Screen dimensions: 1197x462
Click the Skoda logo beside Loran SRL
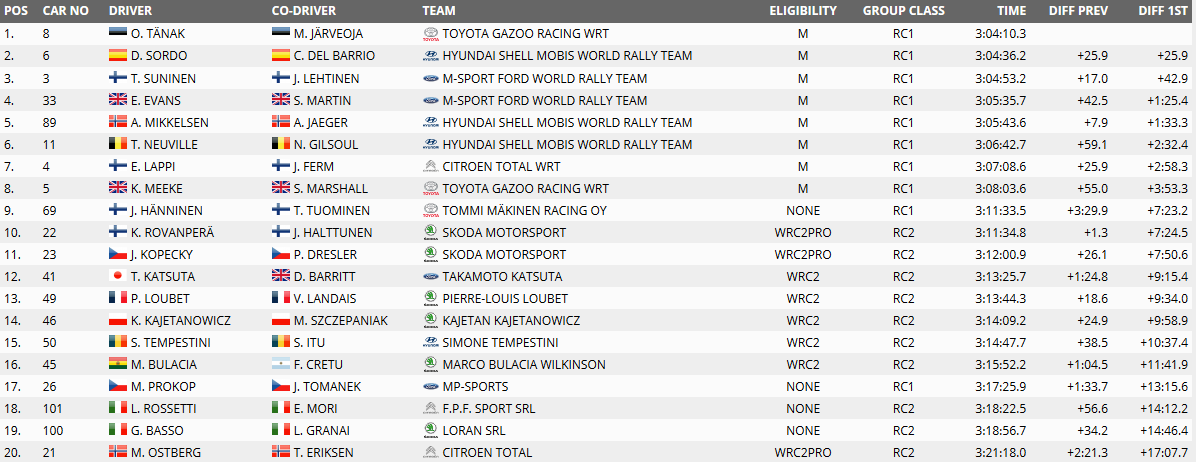point(431,431)
